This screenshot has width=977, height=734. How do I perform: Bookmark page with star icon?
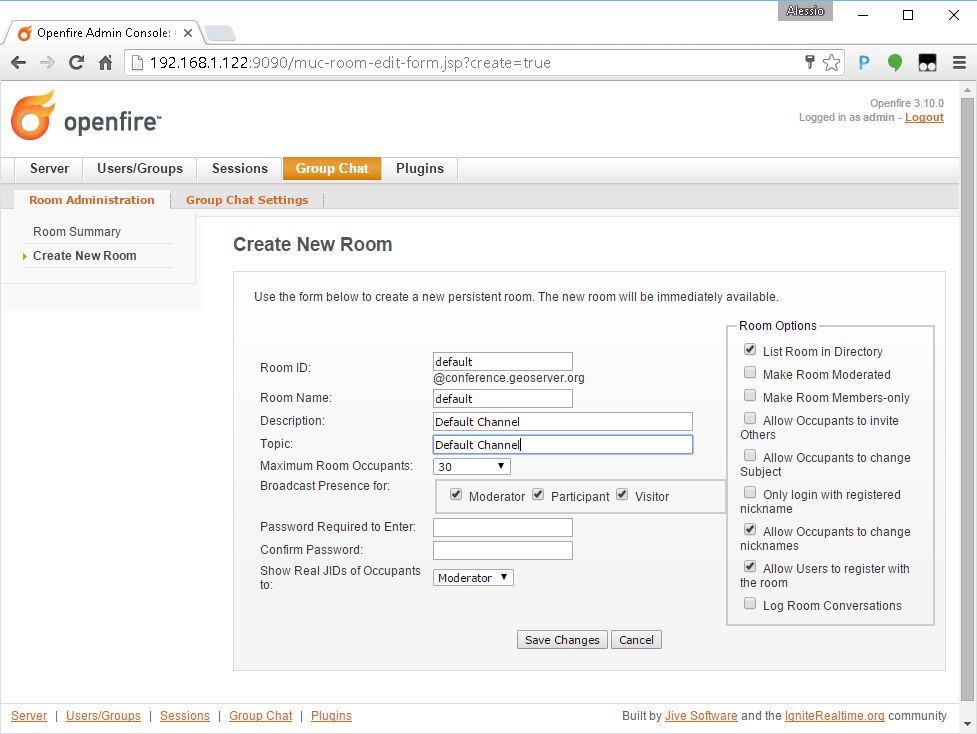tap(832, 63)
